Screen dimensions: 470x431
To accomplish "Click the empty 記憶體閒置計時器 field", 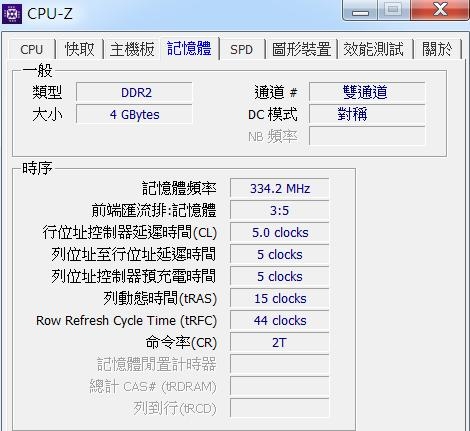I will coord(280,364).
